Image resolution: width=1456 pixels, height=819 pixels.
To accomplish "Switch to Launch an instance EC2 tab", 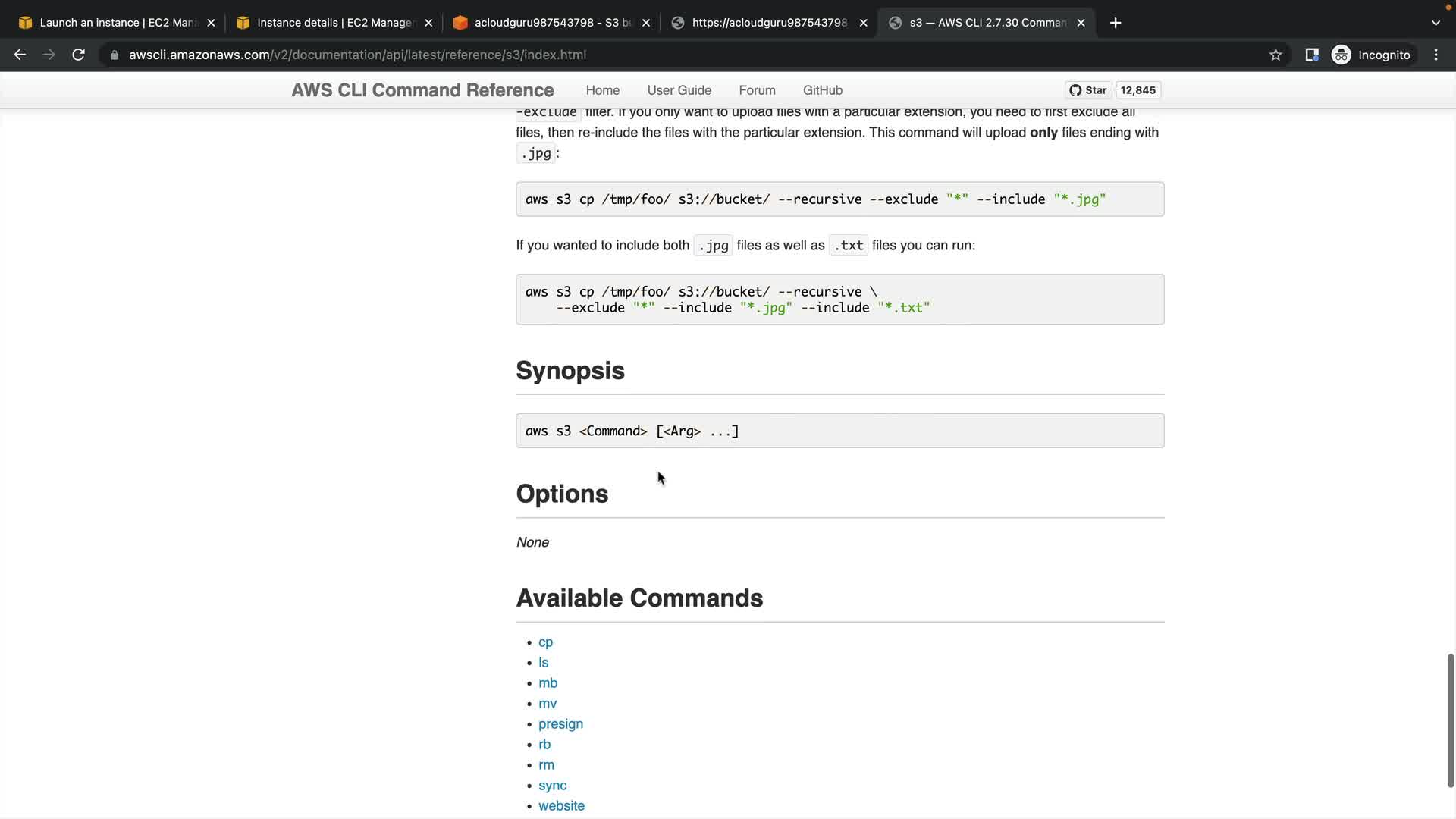I will point(114,23).
